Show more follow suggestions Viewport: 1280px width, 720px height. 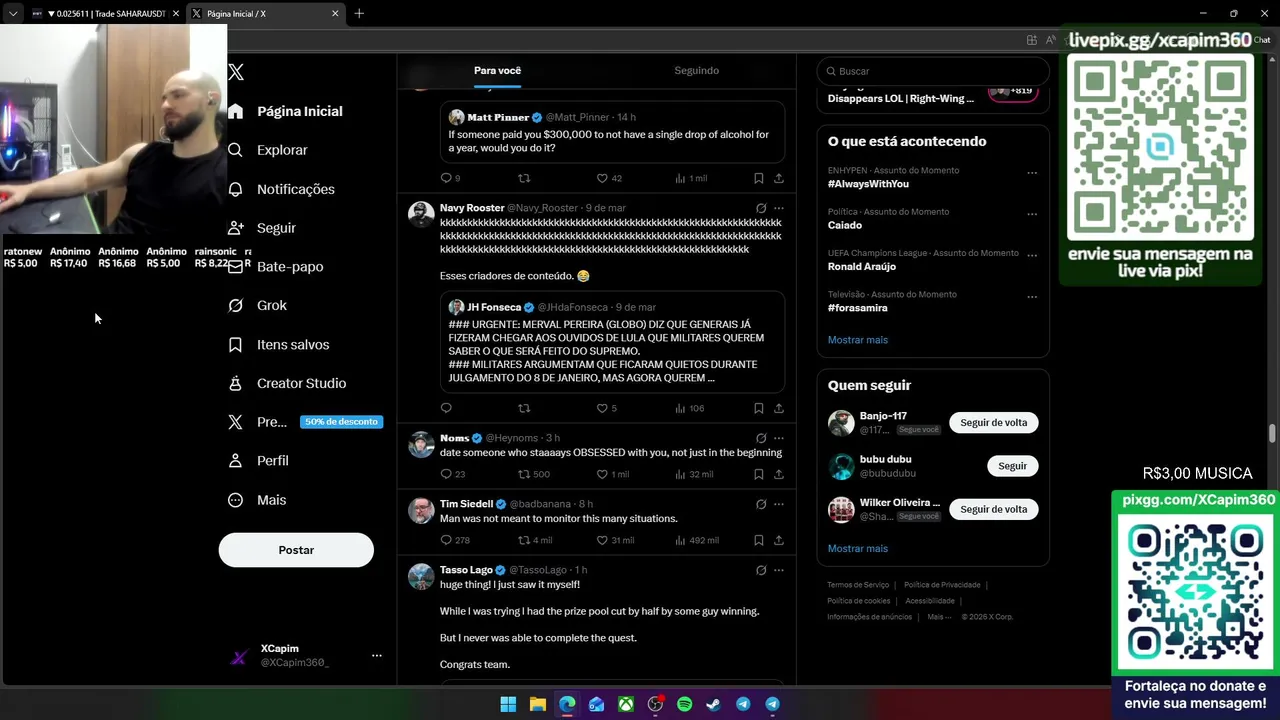click(857, 549)
